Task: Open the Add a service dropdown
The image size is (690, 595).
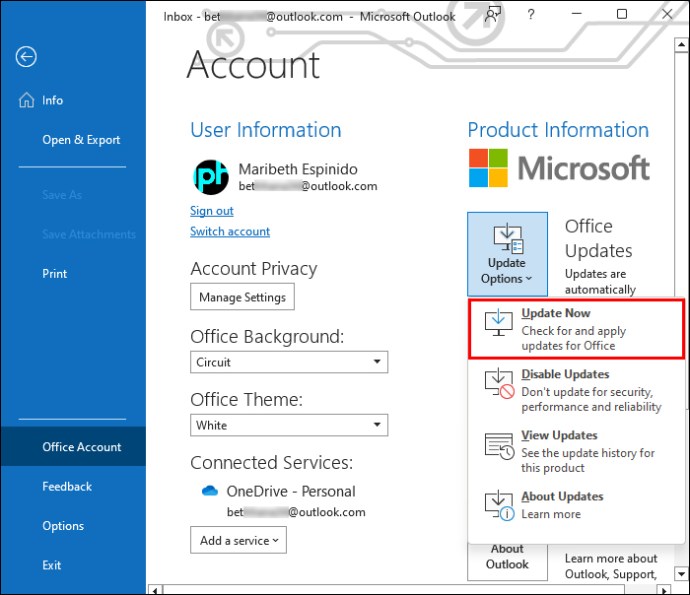Action: (x=240, y=541)
